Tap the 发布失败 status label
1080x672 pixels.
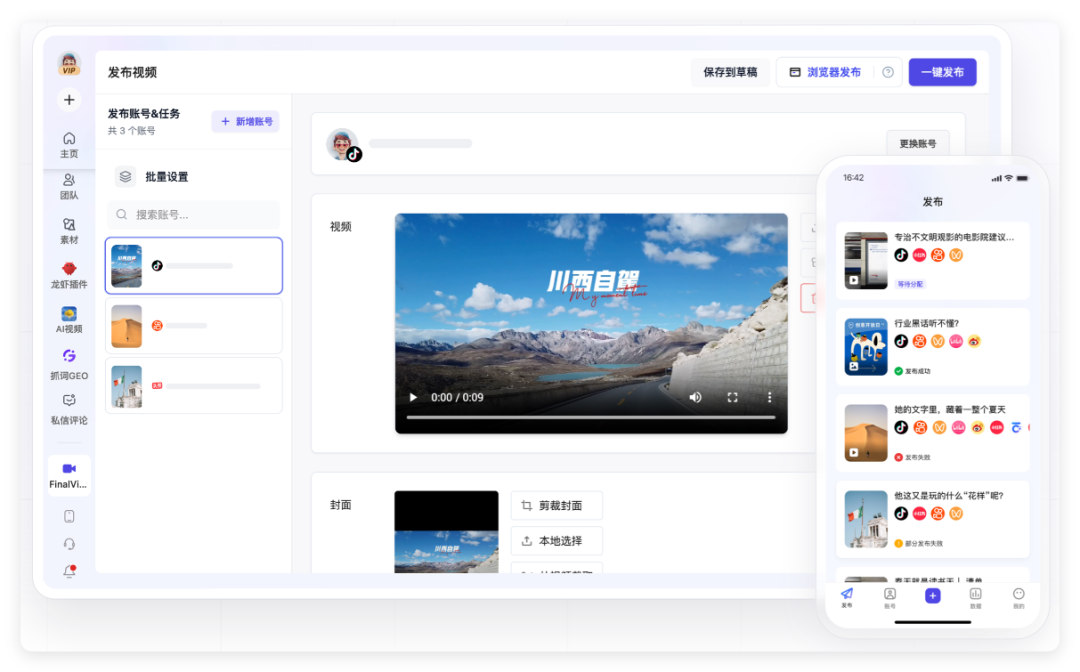coord(913,457)
